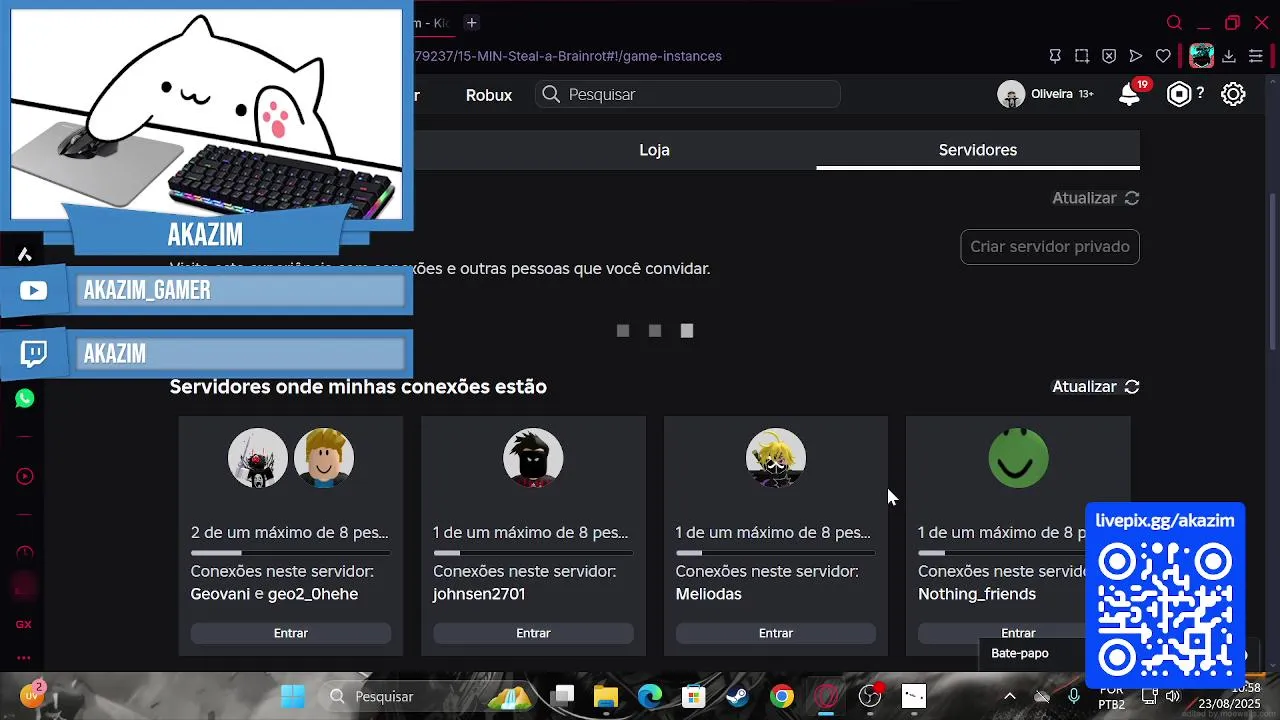1280x720 pixels.
Task: Open the Bate-papo chat bar
Action: [x=1020, y=653]
